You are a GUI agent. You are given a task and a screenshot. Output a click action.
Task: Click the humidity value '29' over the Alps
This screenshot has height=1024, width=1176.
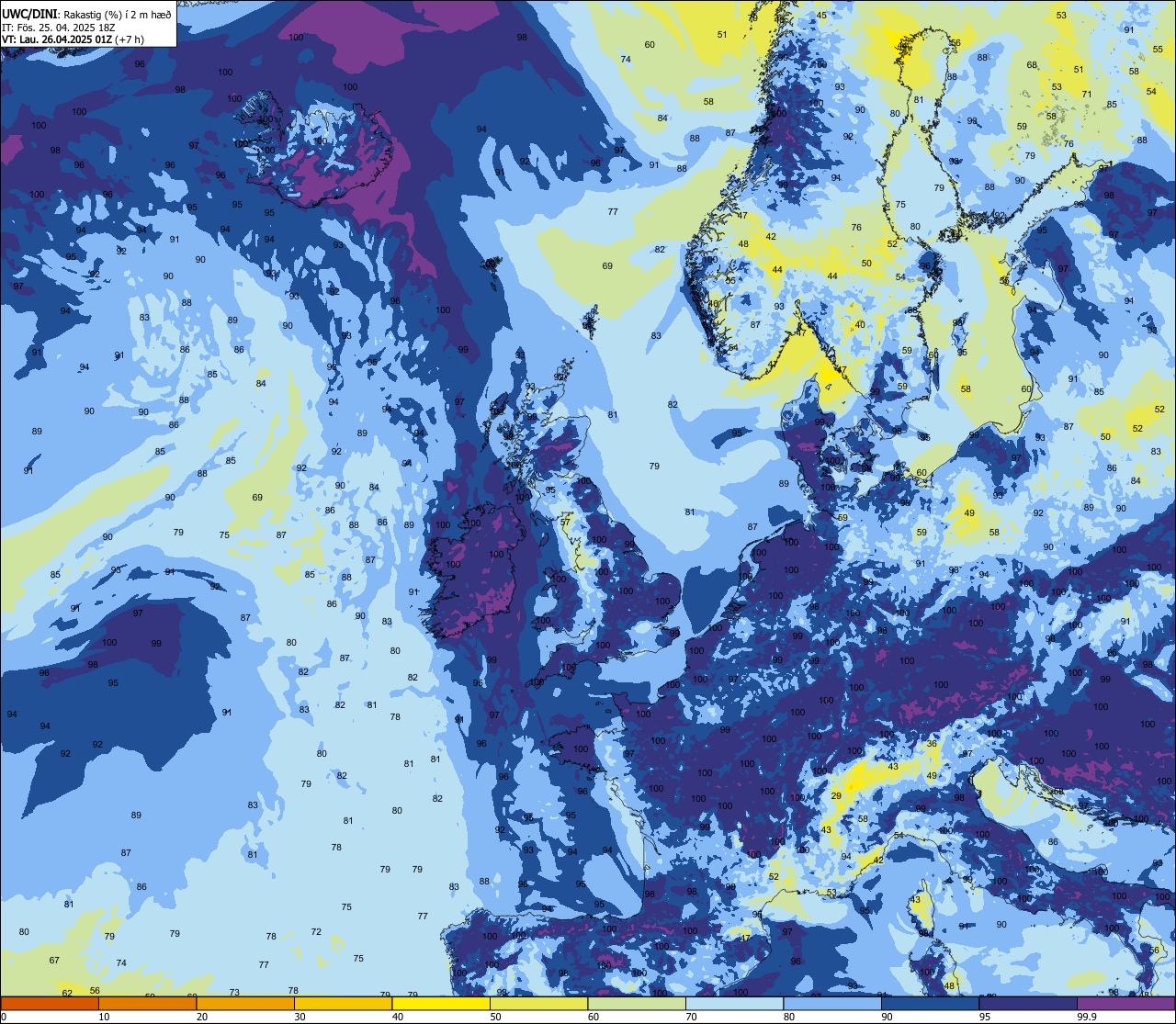[836, 796]
